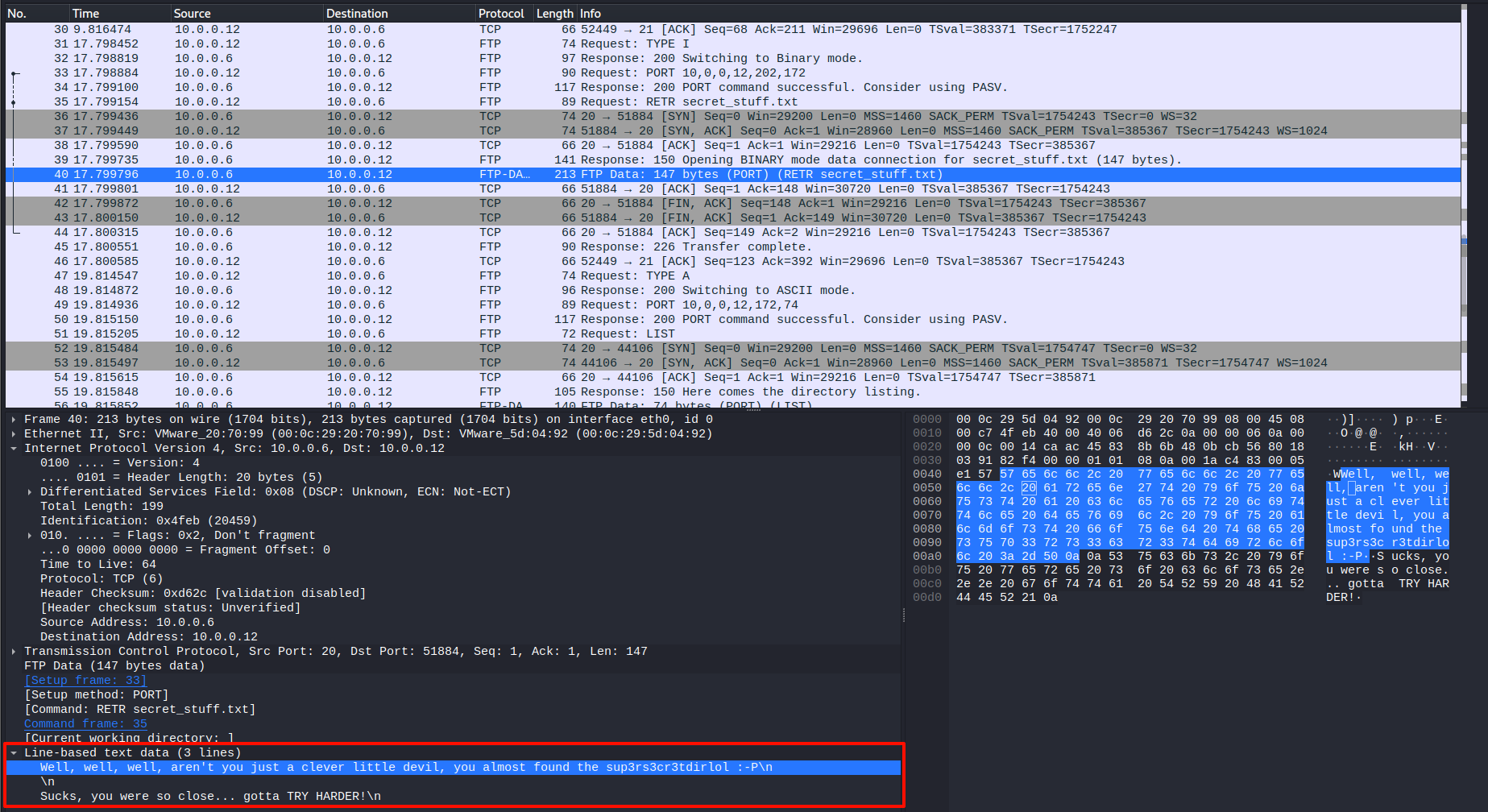Select the Protocol: TCP (6) field

point(453,579)
